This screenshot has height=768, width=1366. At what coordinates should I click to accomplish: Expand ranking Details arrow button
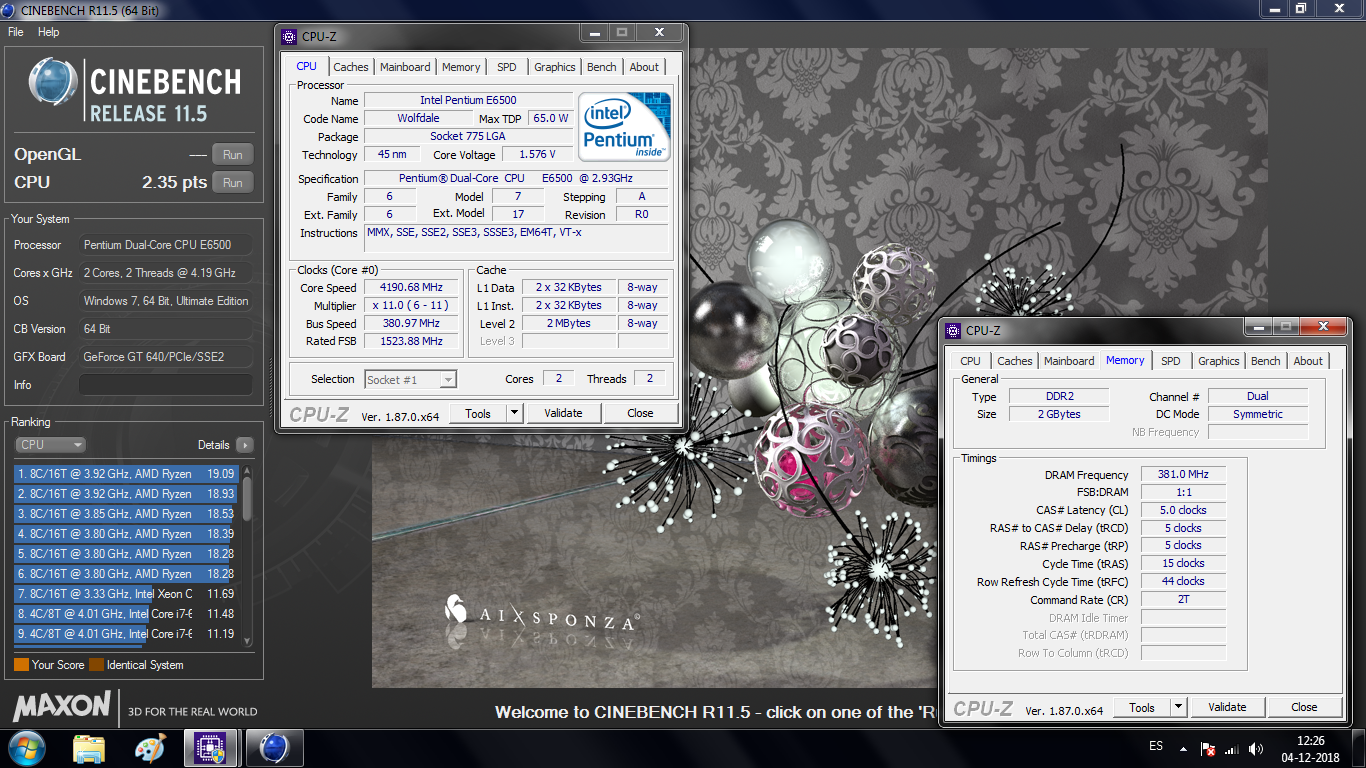tap(245, 445)
